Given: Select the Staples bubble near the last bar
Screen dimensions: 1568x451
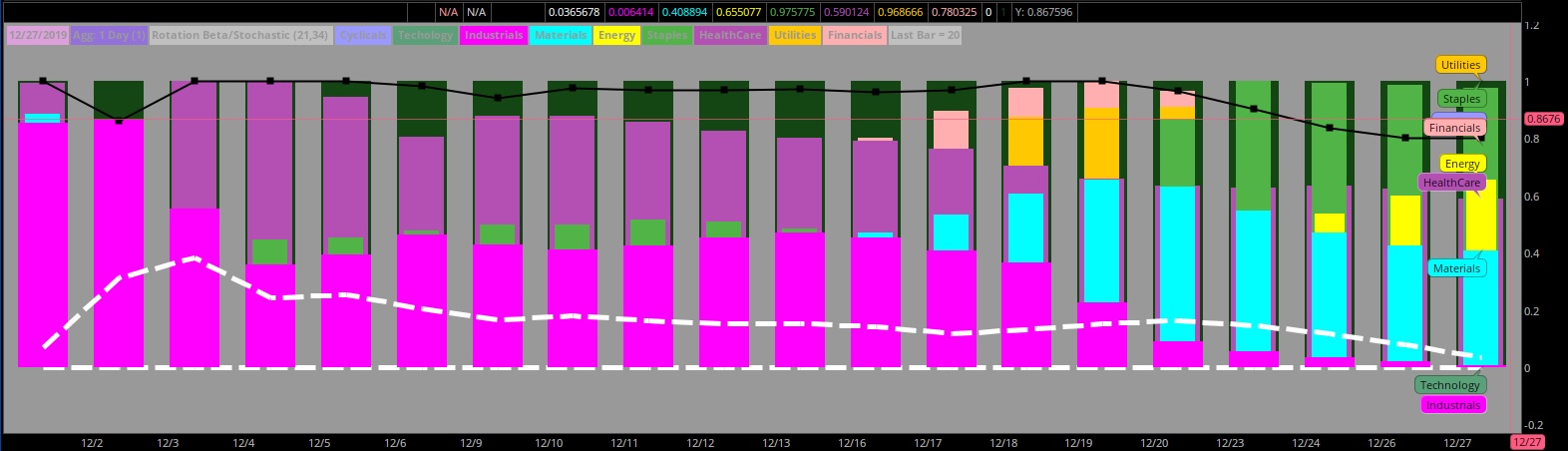Looking at the screenshot, I should coord(1461,99).
